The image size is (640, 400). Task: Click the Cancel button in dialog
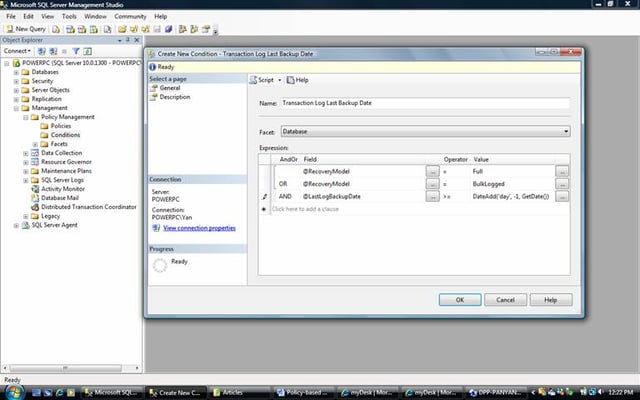[505, 300]
